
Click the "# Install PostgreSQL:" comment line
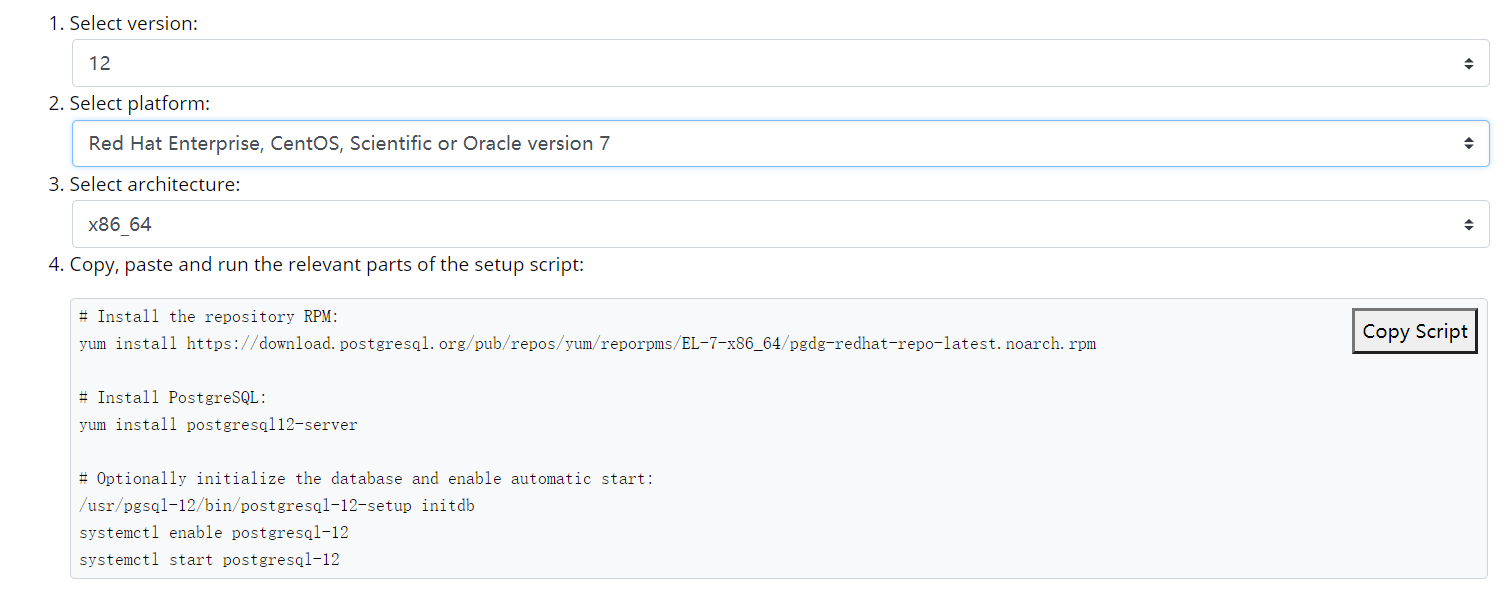[174, 398]
